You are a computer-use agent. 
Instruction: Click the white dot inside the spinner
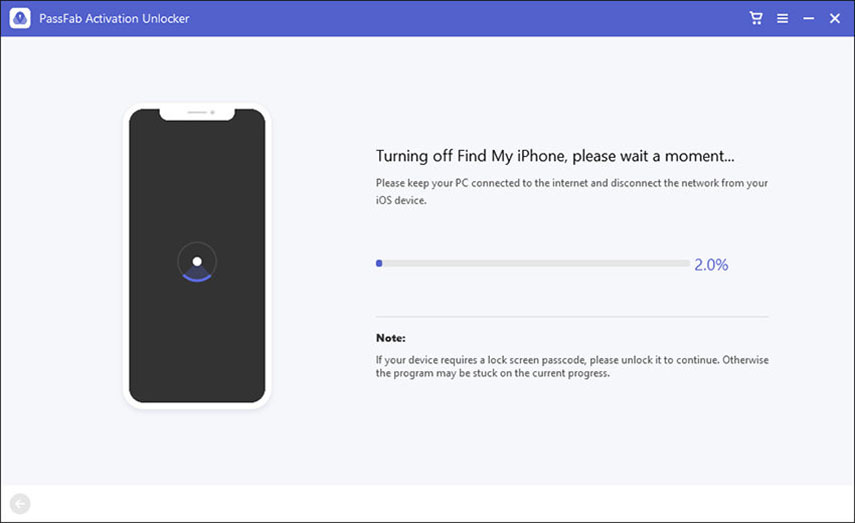(197, 261)
